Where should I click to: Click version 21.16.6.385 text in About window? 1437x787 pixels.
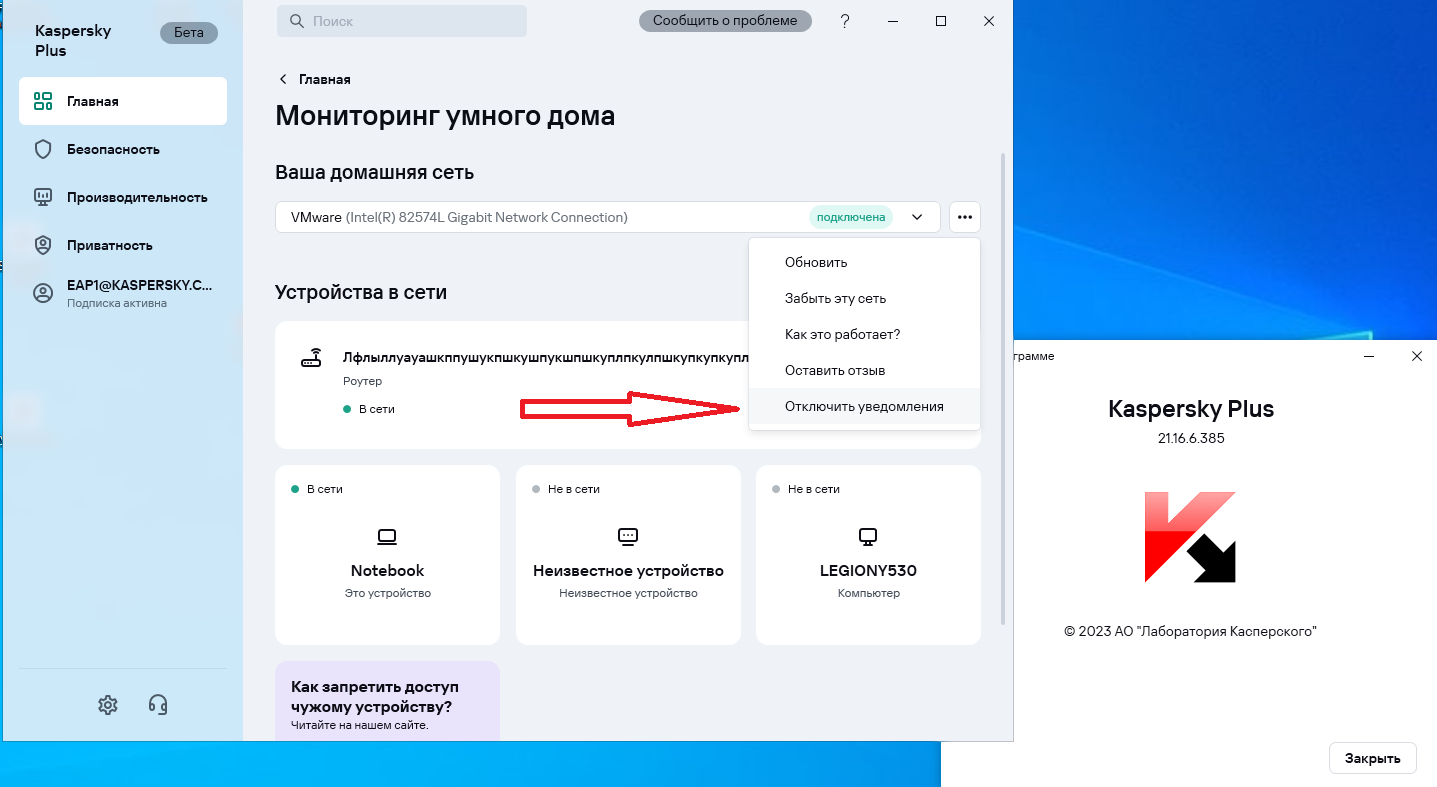[x=1190, y=438]
